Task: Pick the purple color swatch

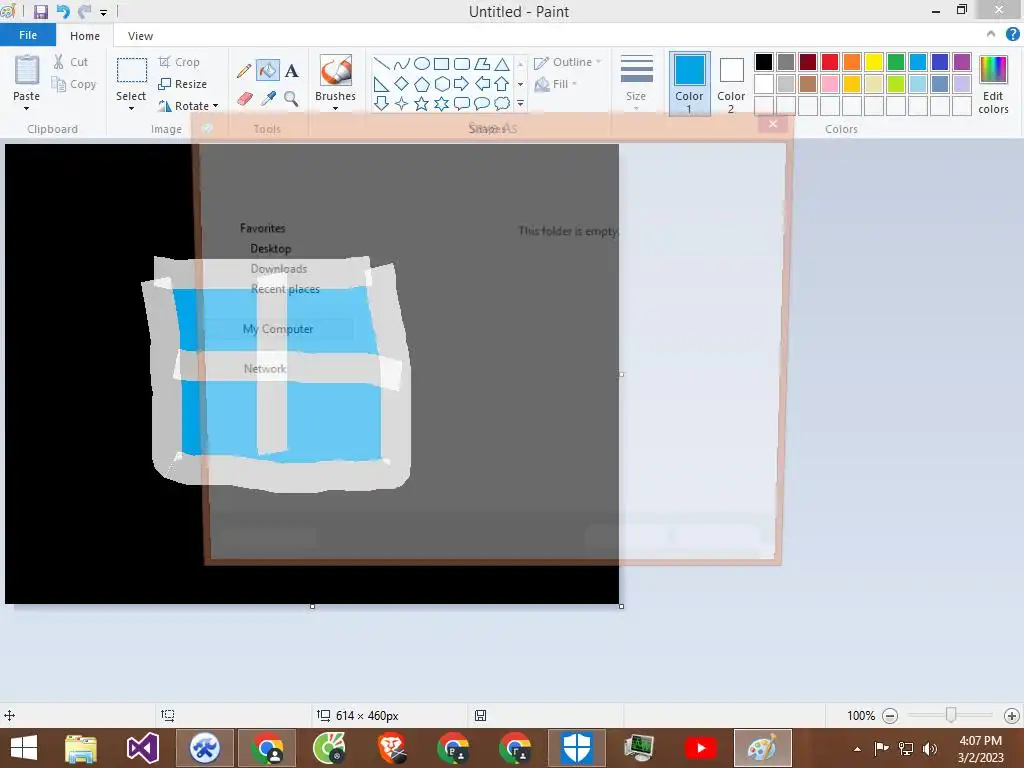Action: pyautogui.click(x=962, y=62)
